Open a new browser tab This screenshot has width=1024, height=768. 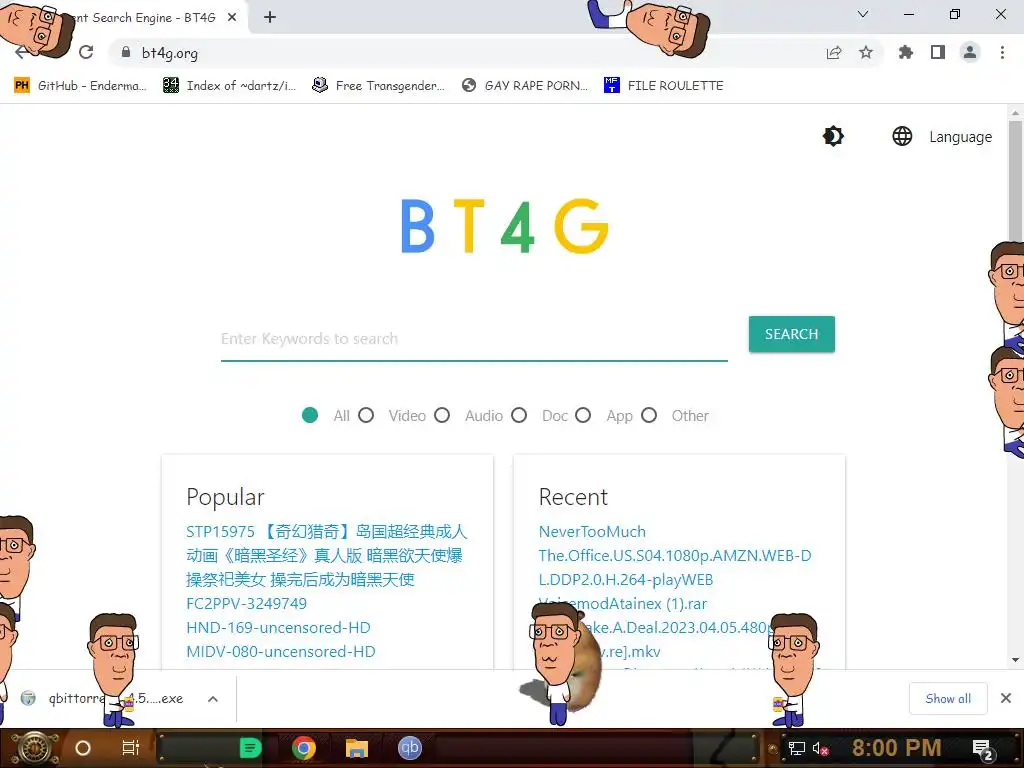pyautogui.click(x=270, y=18)
